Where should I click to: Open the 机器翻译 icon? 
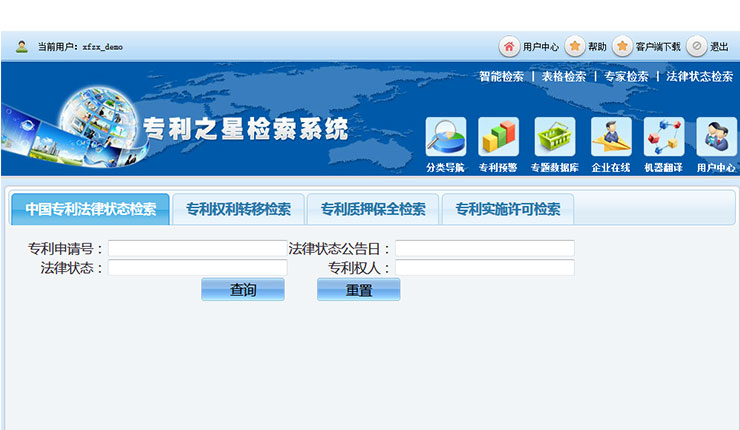(664, 138)
